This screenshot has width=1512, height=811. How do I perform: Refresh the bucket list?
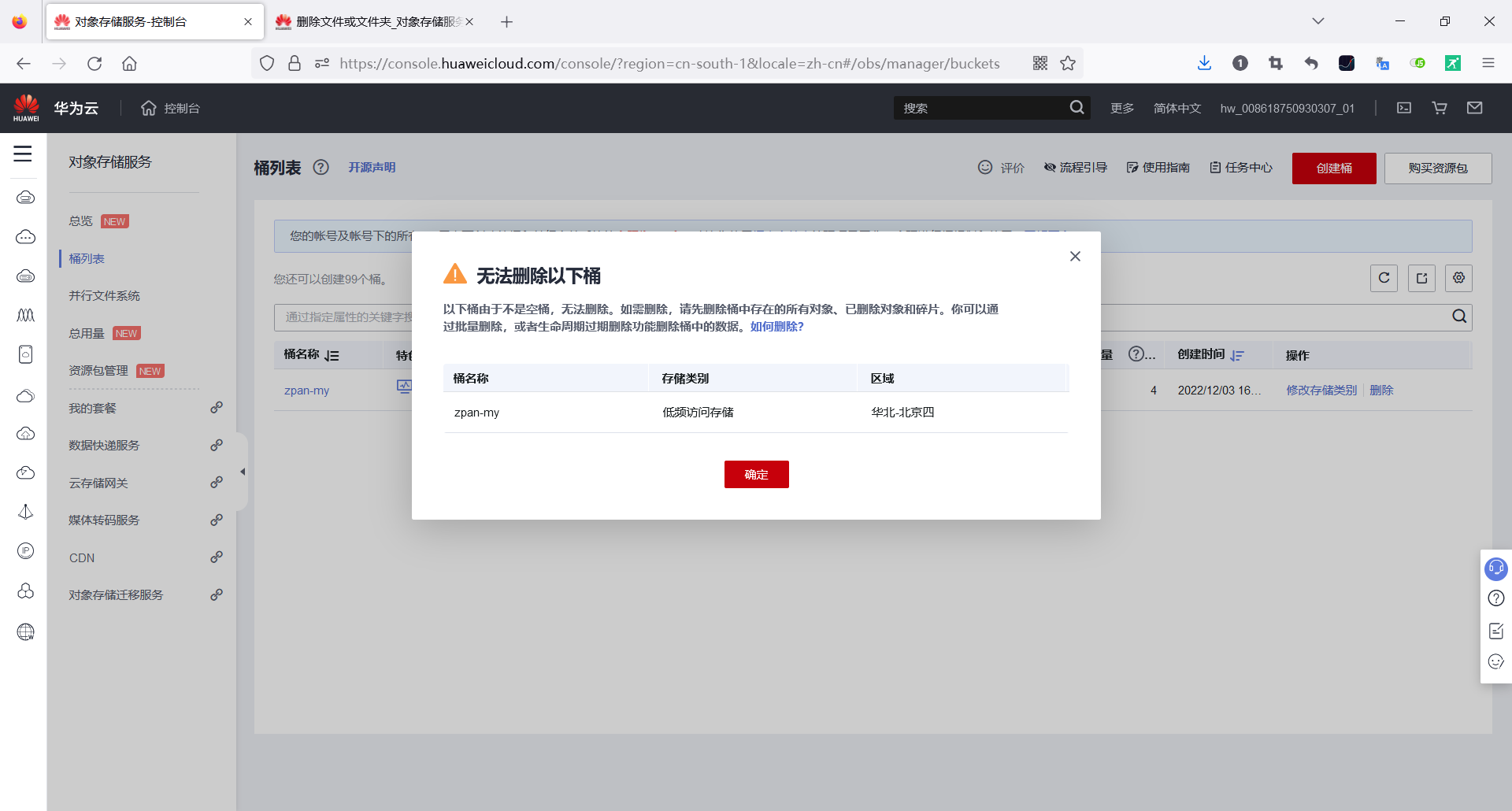coord(1384,278)
